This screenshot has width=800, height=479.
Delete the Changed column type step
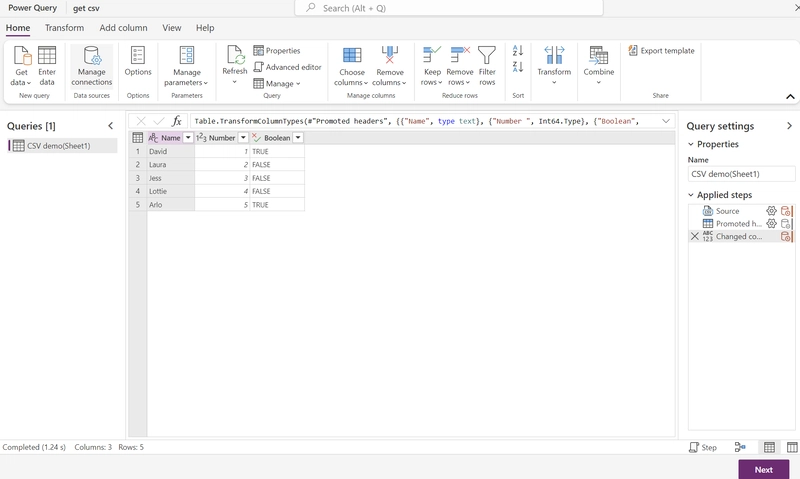pyautogui.click(x=694, y=236)
